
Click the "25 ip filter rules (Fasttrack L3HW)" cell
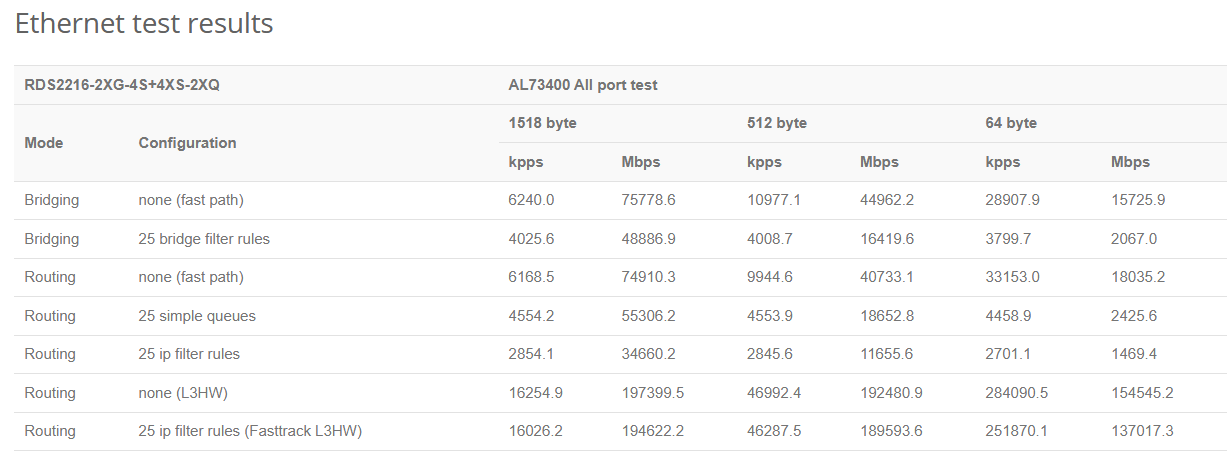tap(250, 431)
